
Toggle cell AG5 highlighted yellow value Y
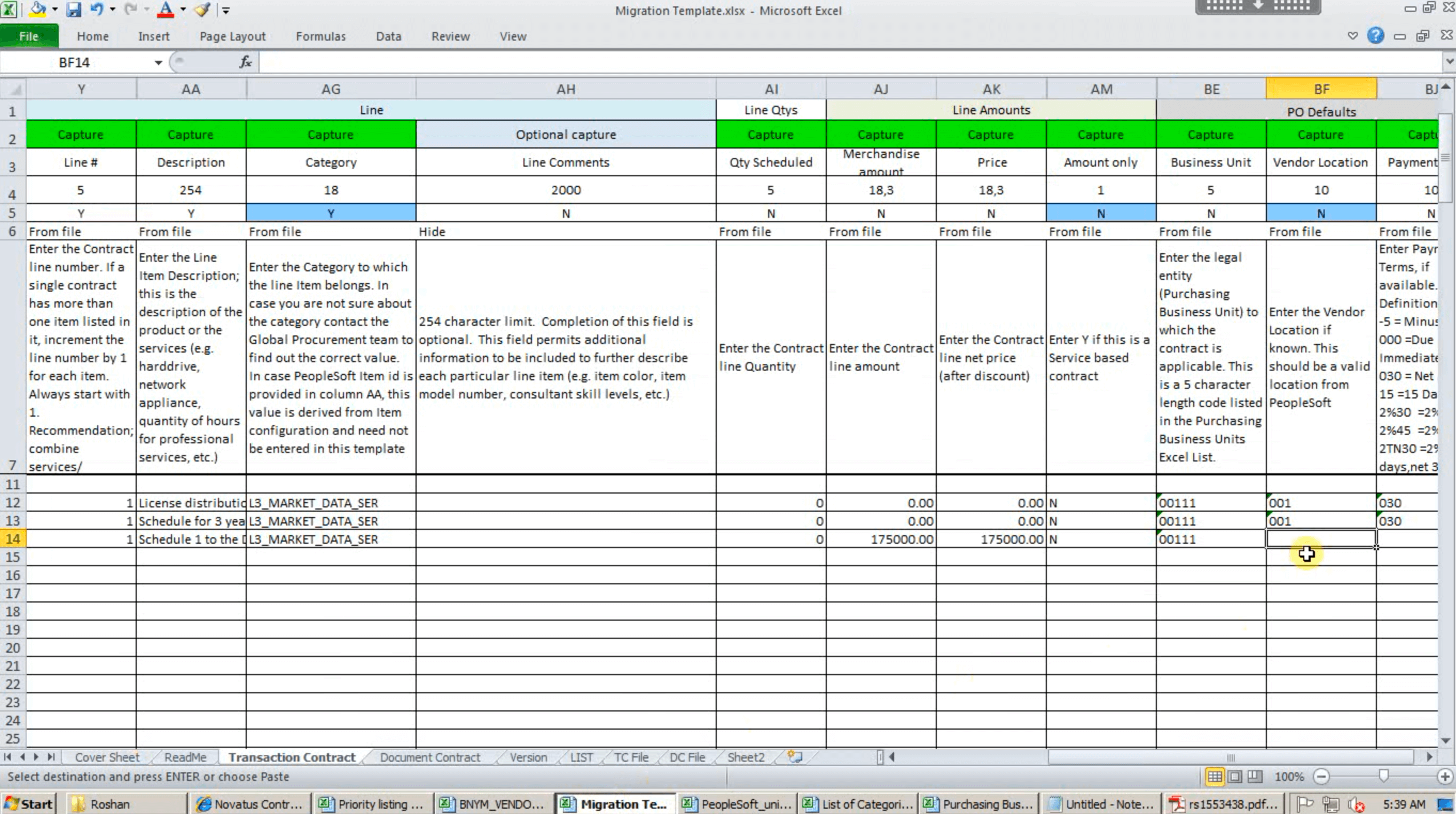[330, 212]
